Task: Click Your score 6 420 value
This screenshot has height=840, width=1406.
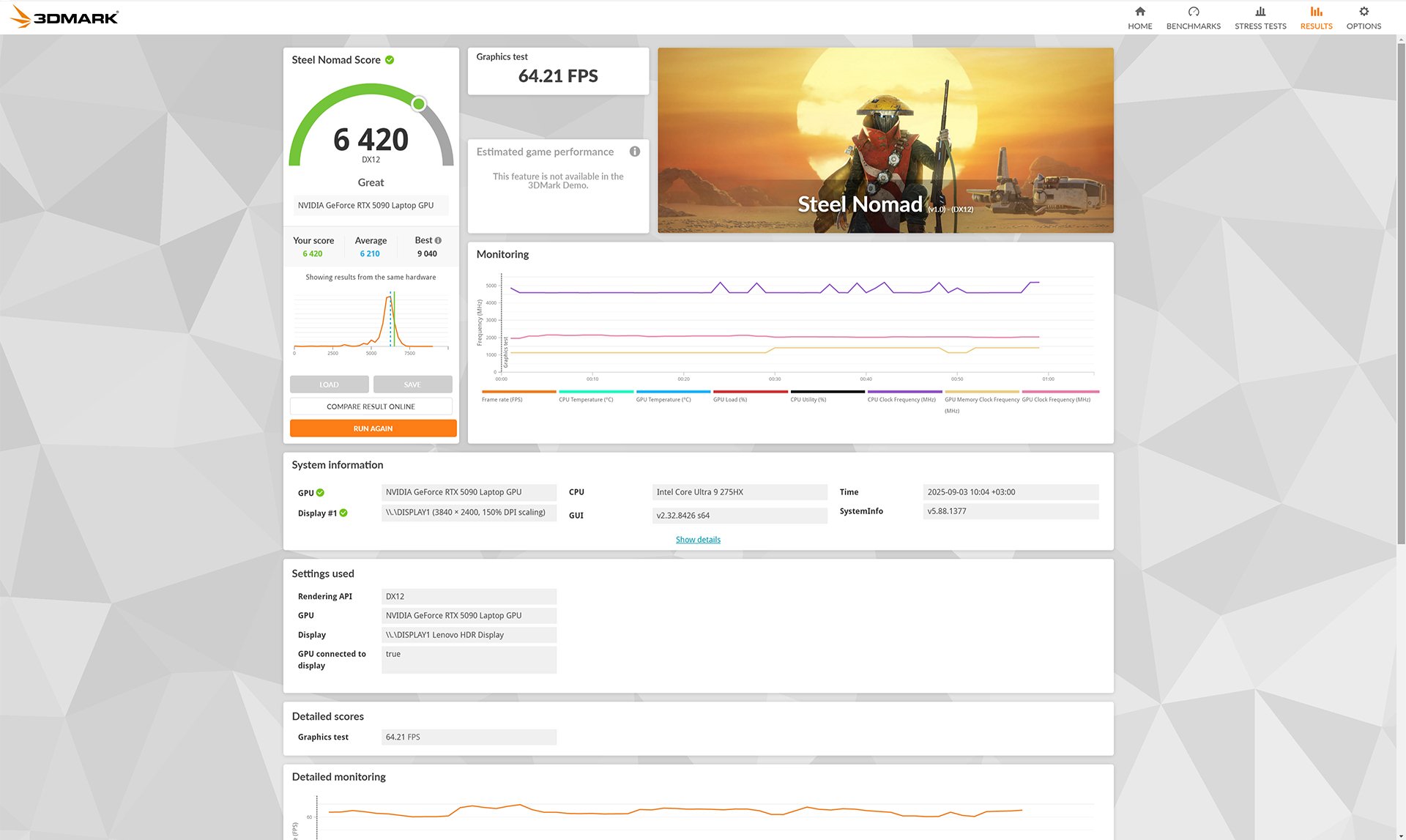Action: pyautogui.click(x=313, y=254)
